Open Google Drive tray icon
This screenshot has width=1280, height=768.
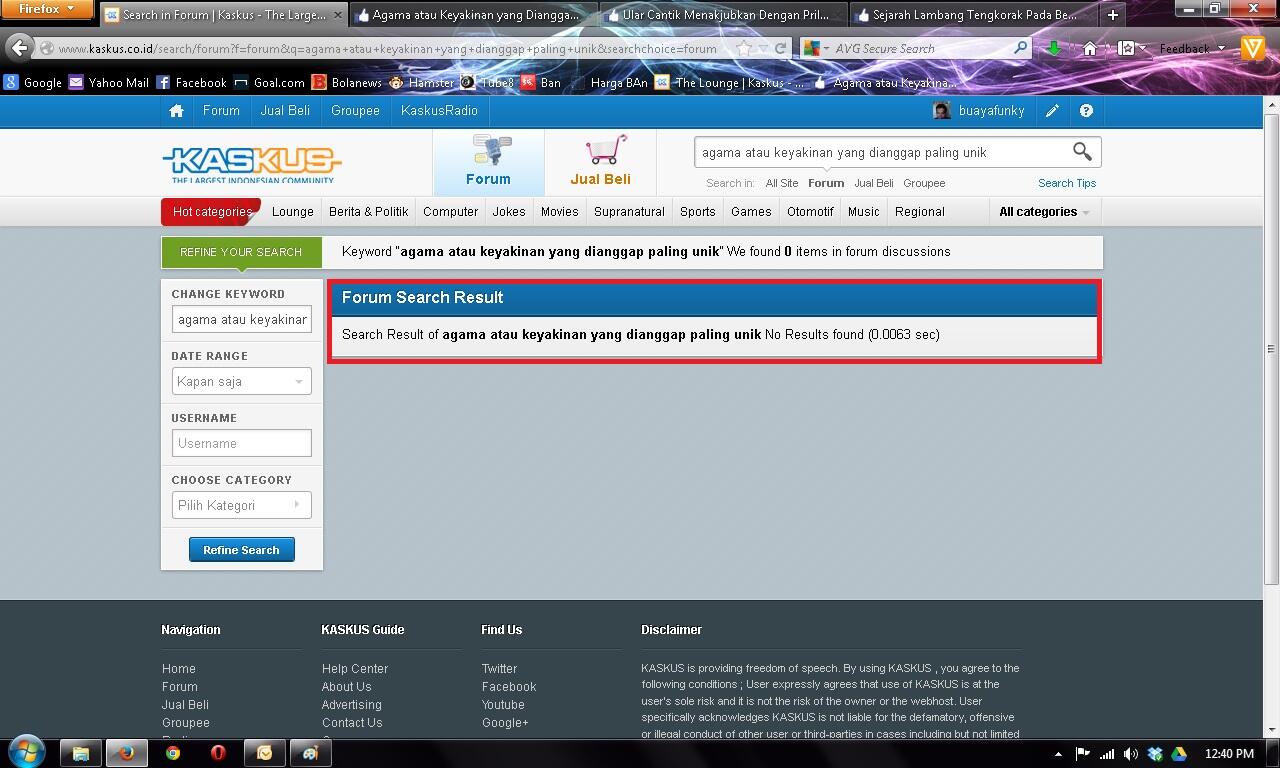pos(1179,754)
